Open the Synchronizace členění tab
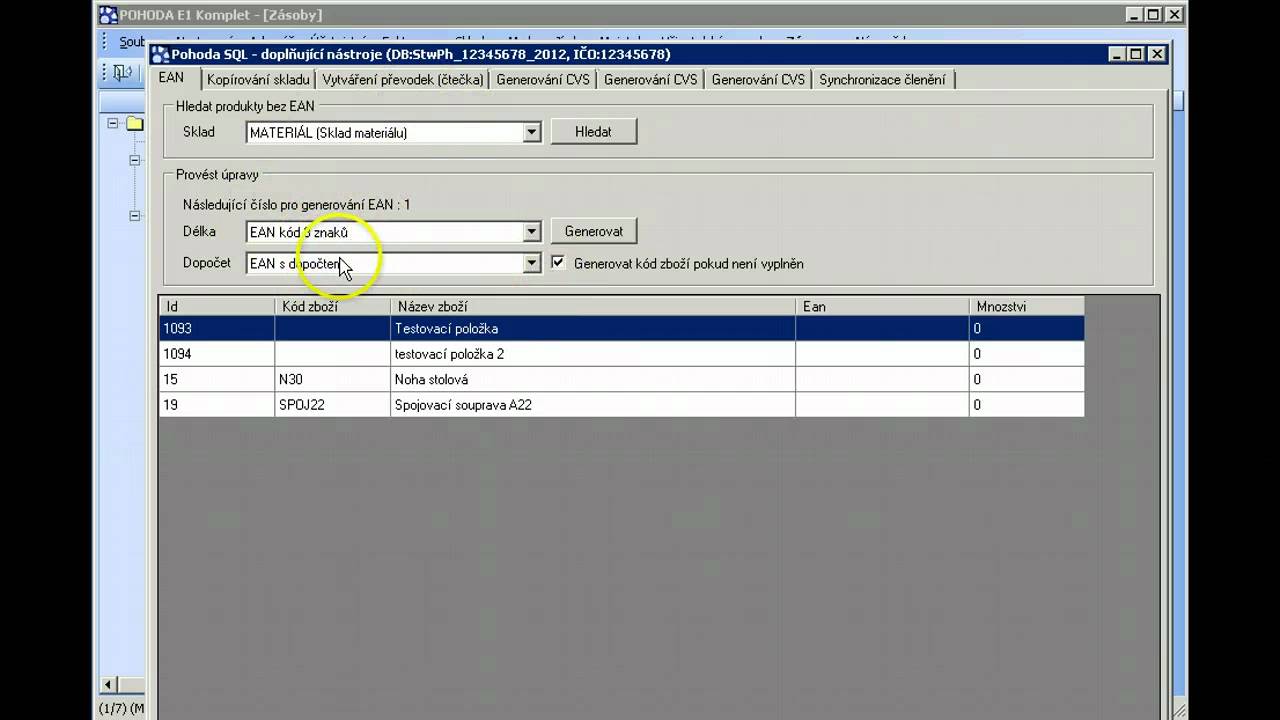 882,80
